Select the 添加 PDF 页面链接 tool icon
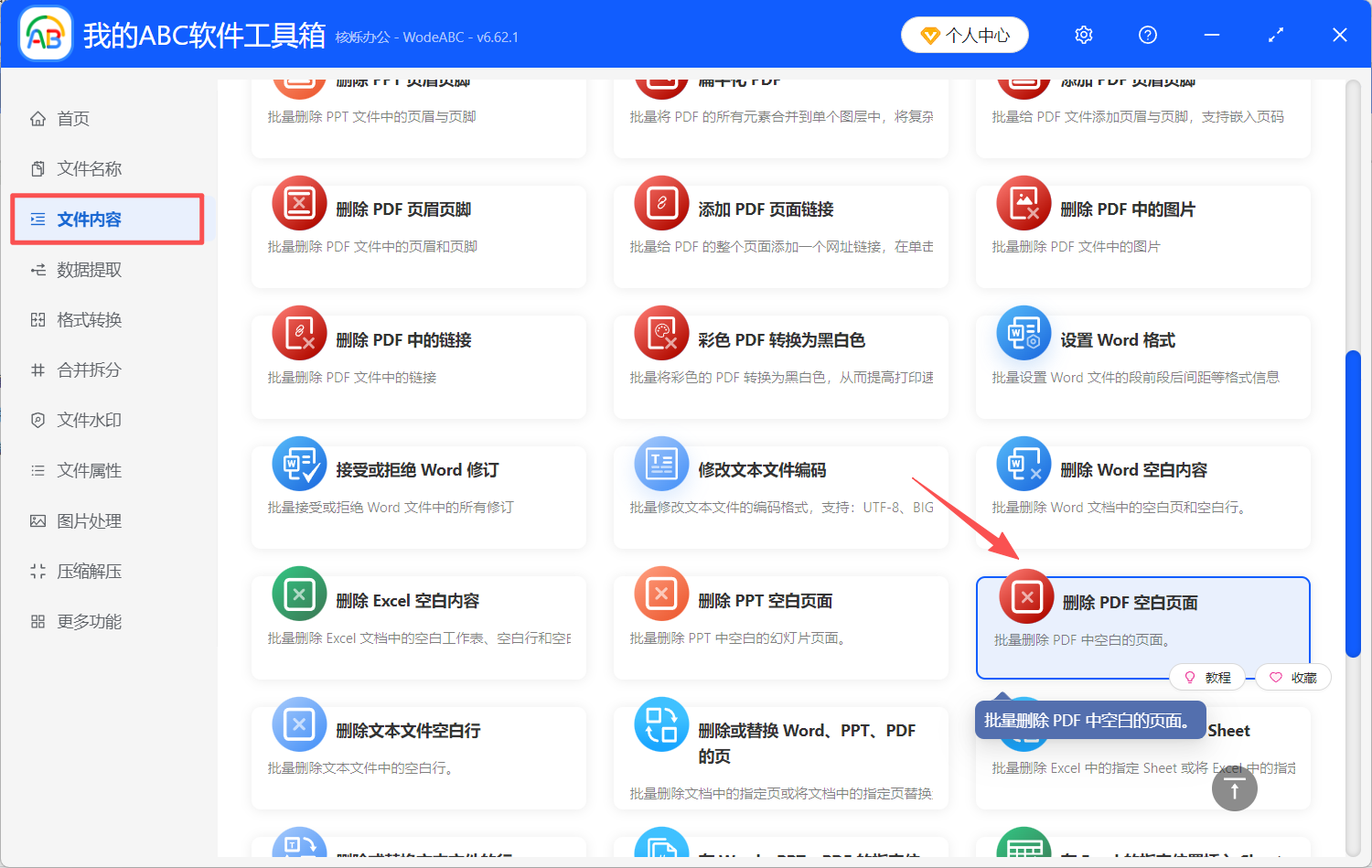 tap(661, 203)
